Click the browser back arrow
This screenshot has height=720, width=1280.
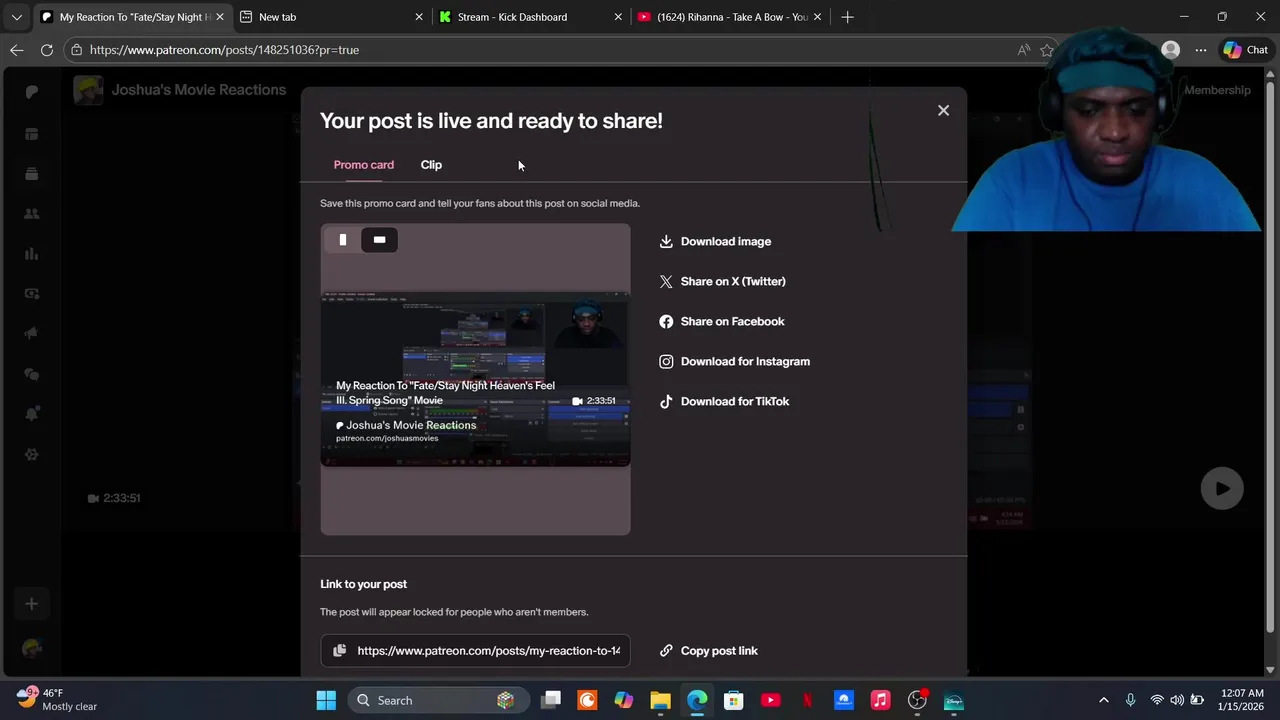[x=17, y=49]
